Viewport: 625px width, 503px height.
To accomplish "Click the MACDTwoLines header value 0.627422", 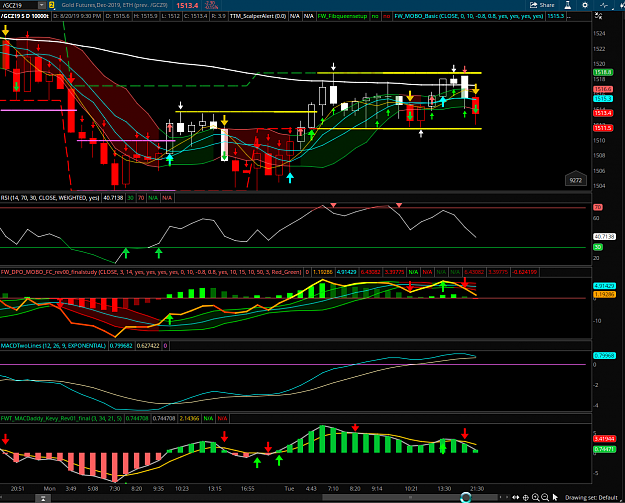I will (x=148, y=346).
